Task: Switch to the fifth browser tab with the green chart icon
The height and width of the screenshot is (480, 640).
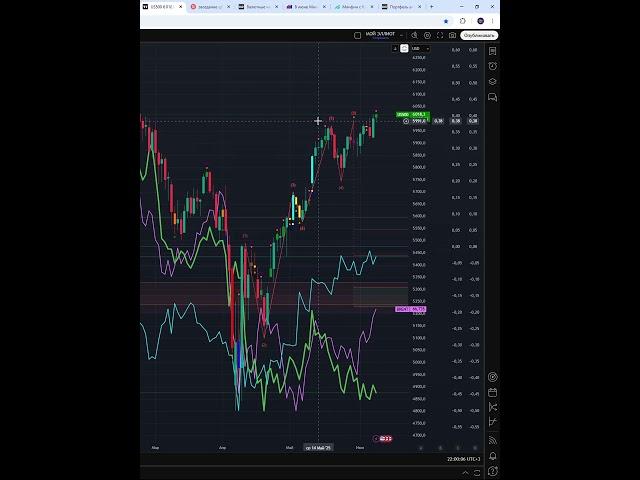Action: pos(354,7)
